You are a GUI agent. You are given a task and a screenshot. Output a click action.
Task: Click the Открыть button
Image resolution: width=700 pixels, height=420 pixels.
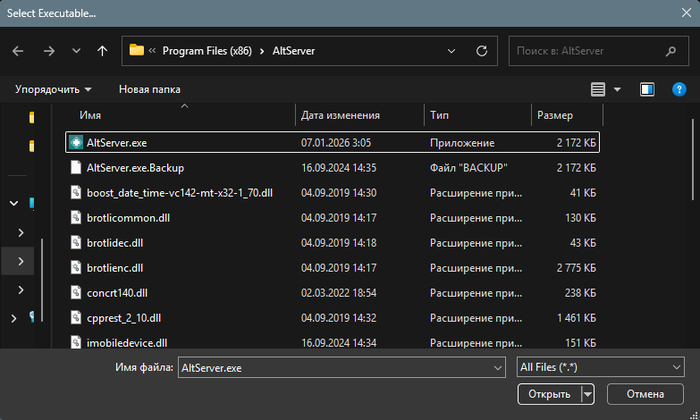(550, 394)
